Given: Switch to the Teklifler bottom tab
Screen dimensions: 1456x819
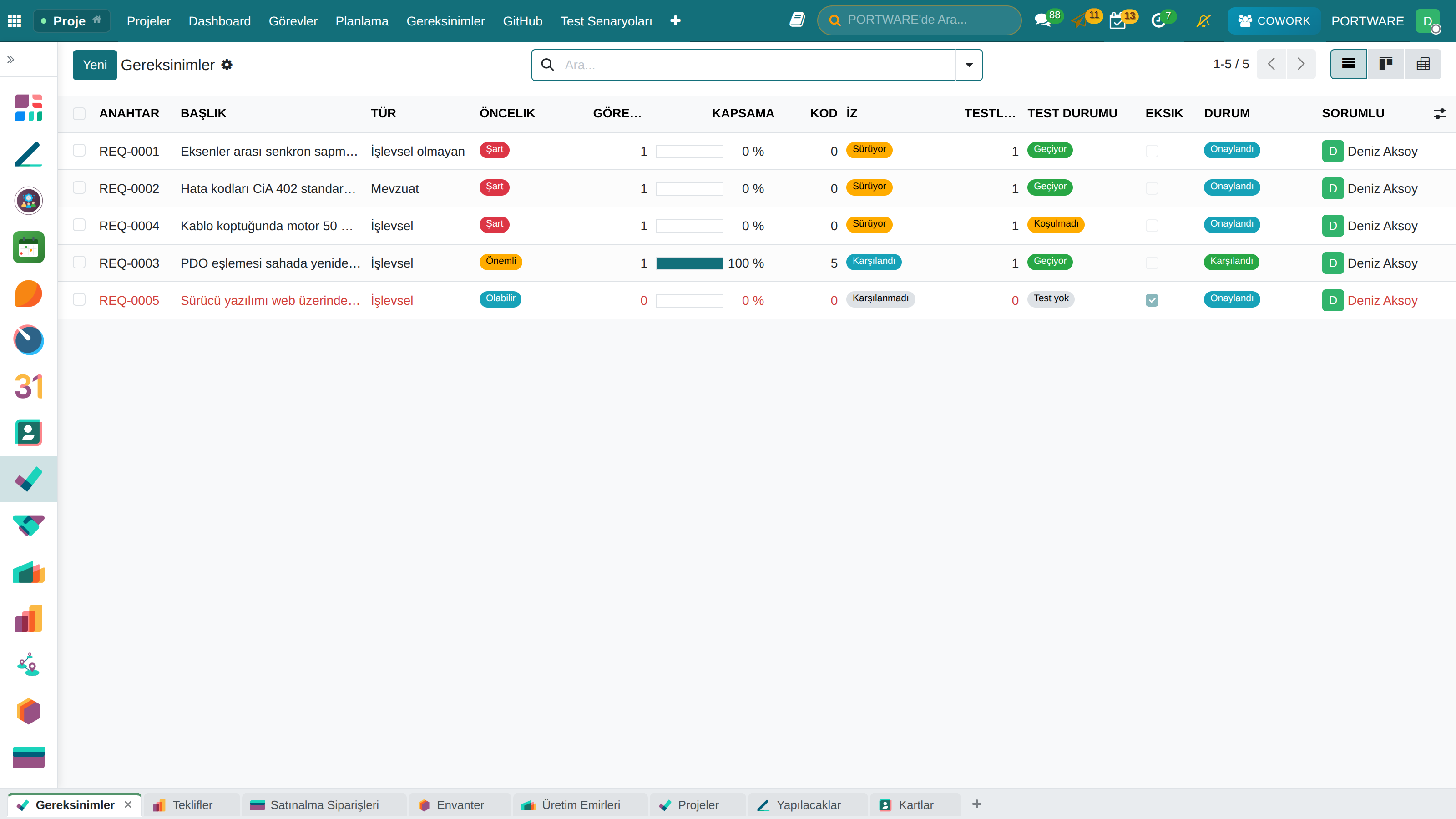Looking at the screenshot, I should [192, 805].
